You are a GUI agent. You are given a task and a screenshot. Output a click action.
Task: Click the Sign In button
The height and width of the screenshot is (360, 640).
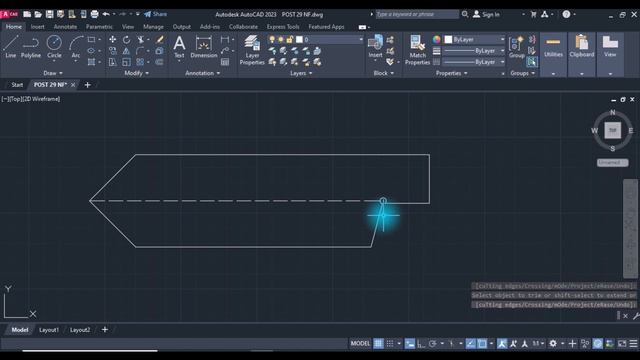click(x=486, y=14)
